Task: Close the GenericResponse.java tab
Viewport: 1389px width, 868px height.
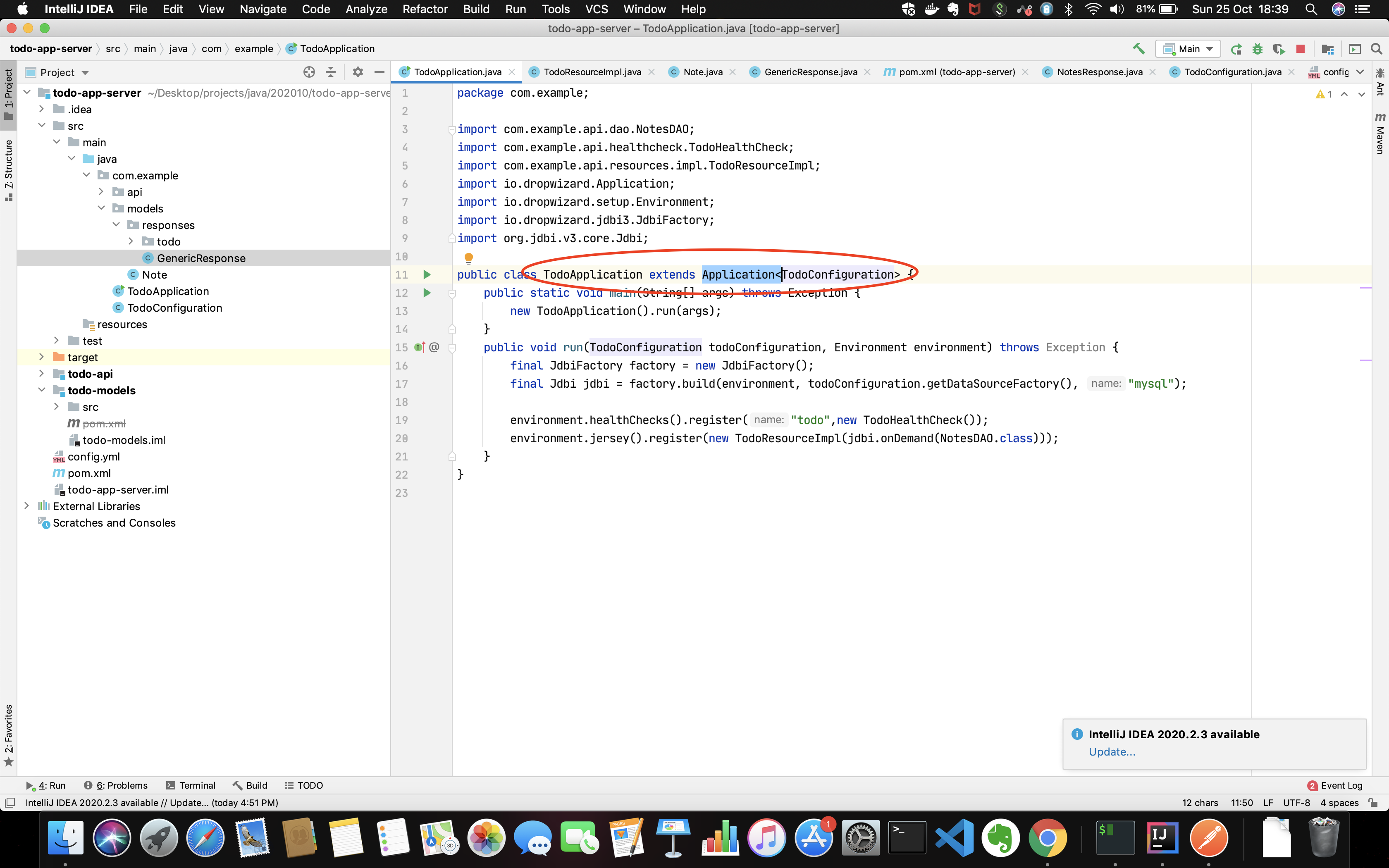Action: [867, 72]
